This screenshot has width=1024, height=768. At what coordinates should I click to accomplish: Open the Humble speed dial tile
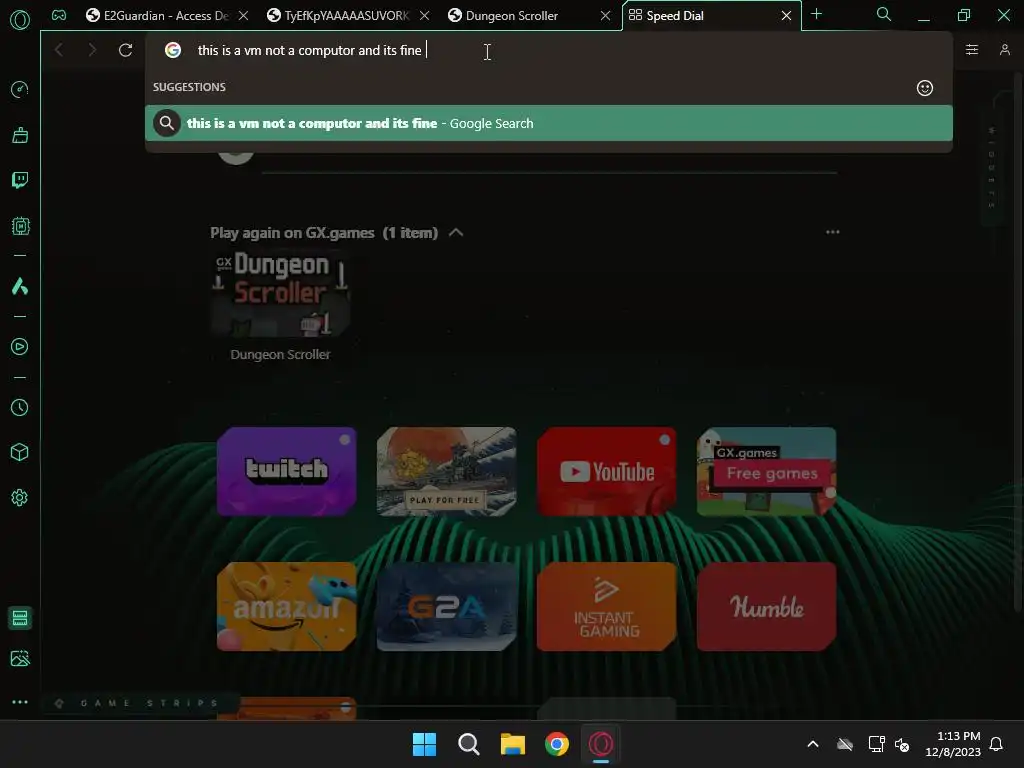[x=767, y=607]
